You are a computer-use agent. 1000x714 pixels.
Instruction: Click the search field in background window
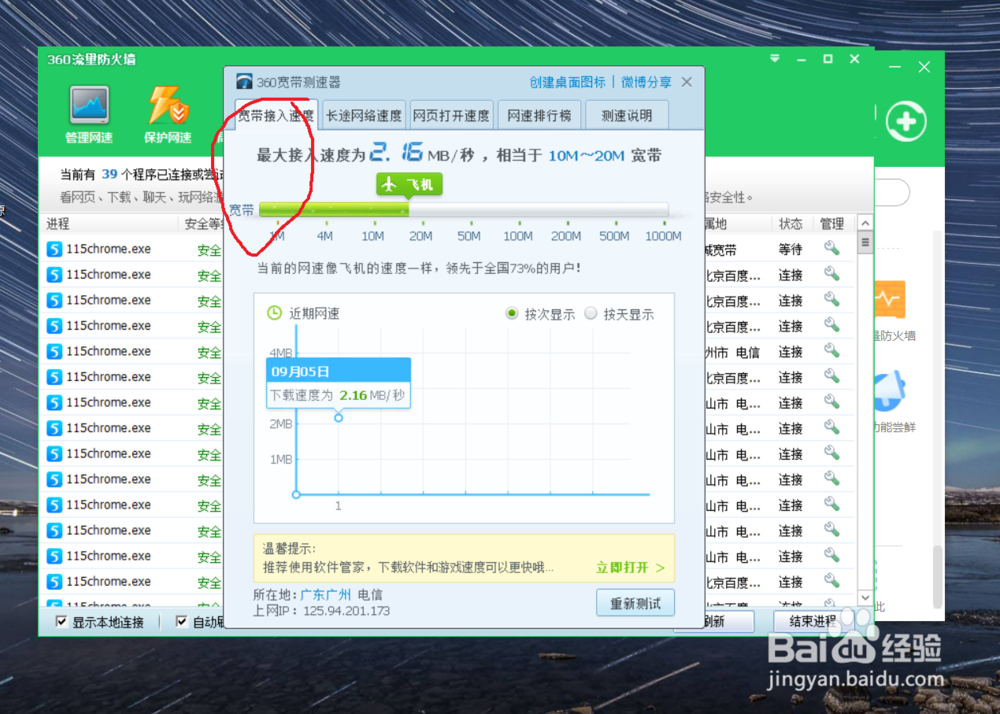point(892,193)
